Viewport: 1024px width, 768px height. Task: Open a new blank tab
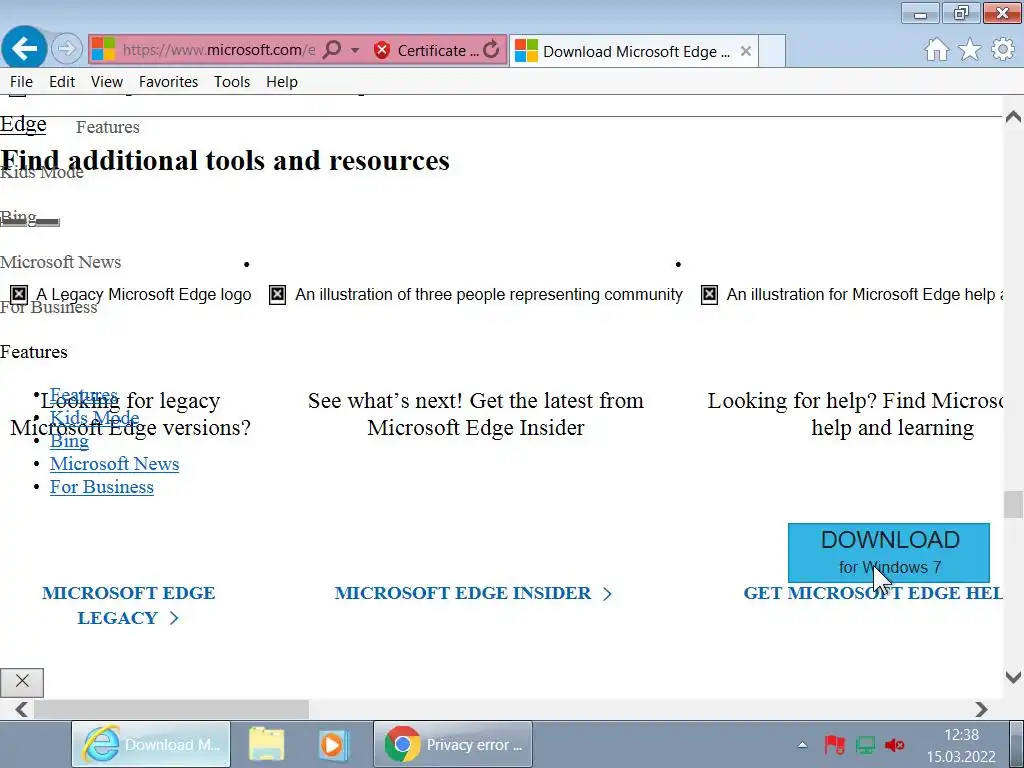coord(772,51)
